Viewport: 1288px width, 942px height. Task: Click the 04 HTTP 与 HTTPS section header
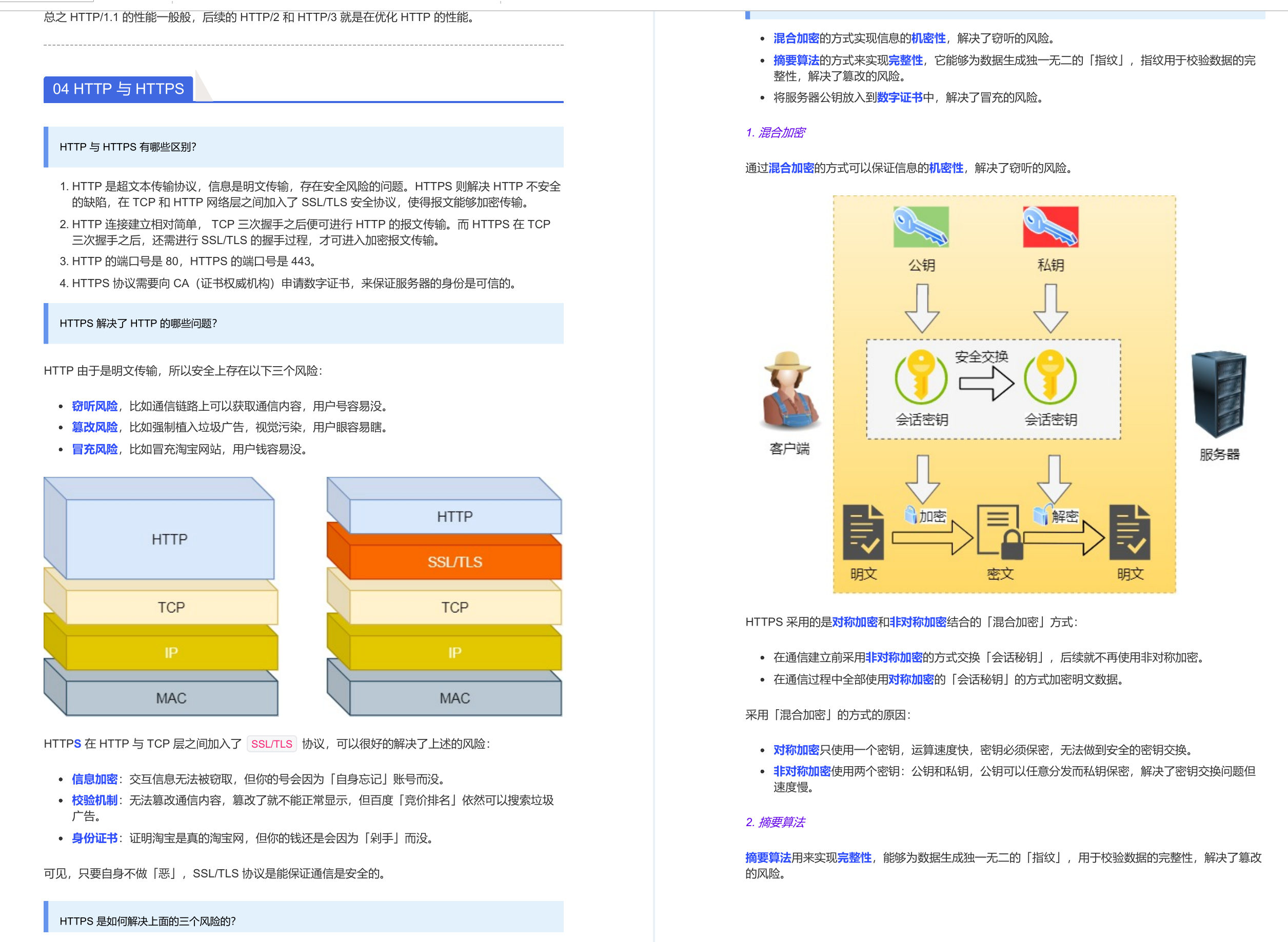click(x=118, y=89)
